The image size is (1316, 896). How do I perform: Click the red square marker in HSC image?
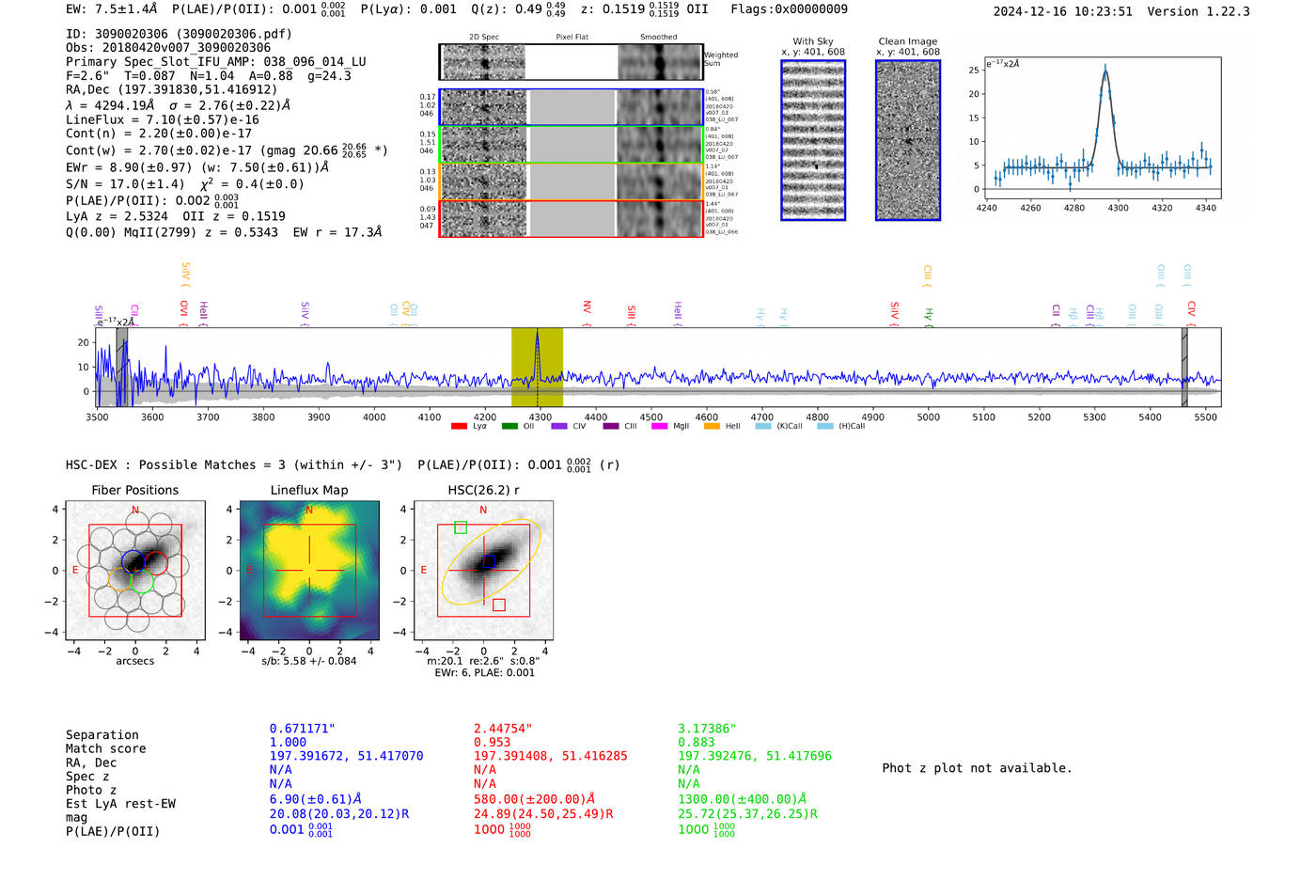click(499, 605)
